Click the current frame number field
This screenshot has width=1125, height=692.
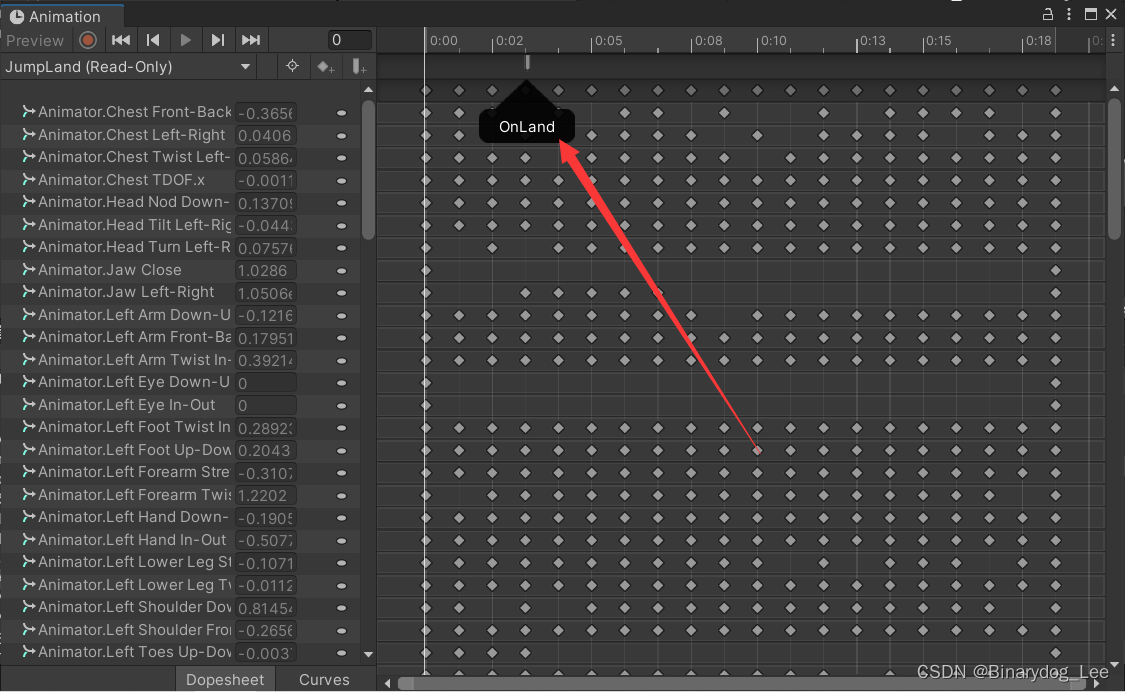(x=349, y=40)
